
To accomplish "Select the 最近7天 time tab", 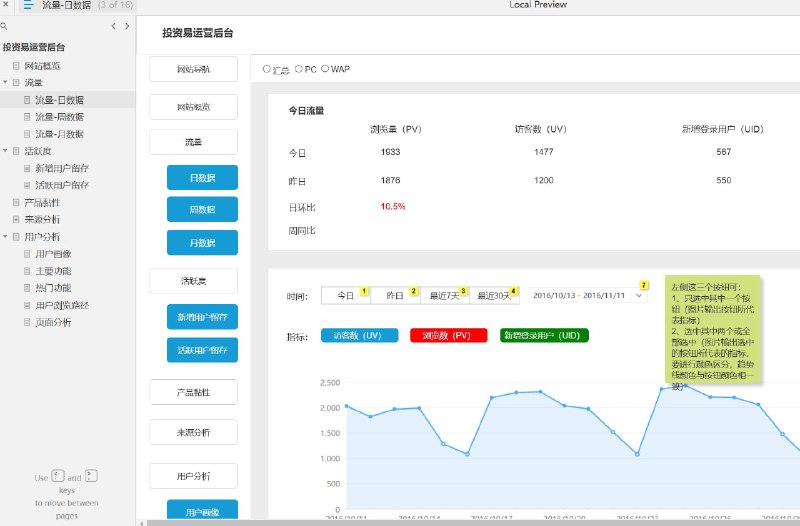I will [444, 295].
